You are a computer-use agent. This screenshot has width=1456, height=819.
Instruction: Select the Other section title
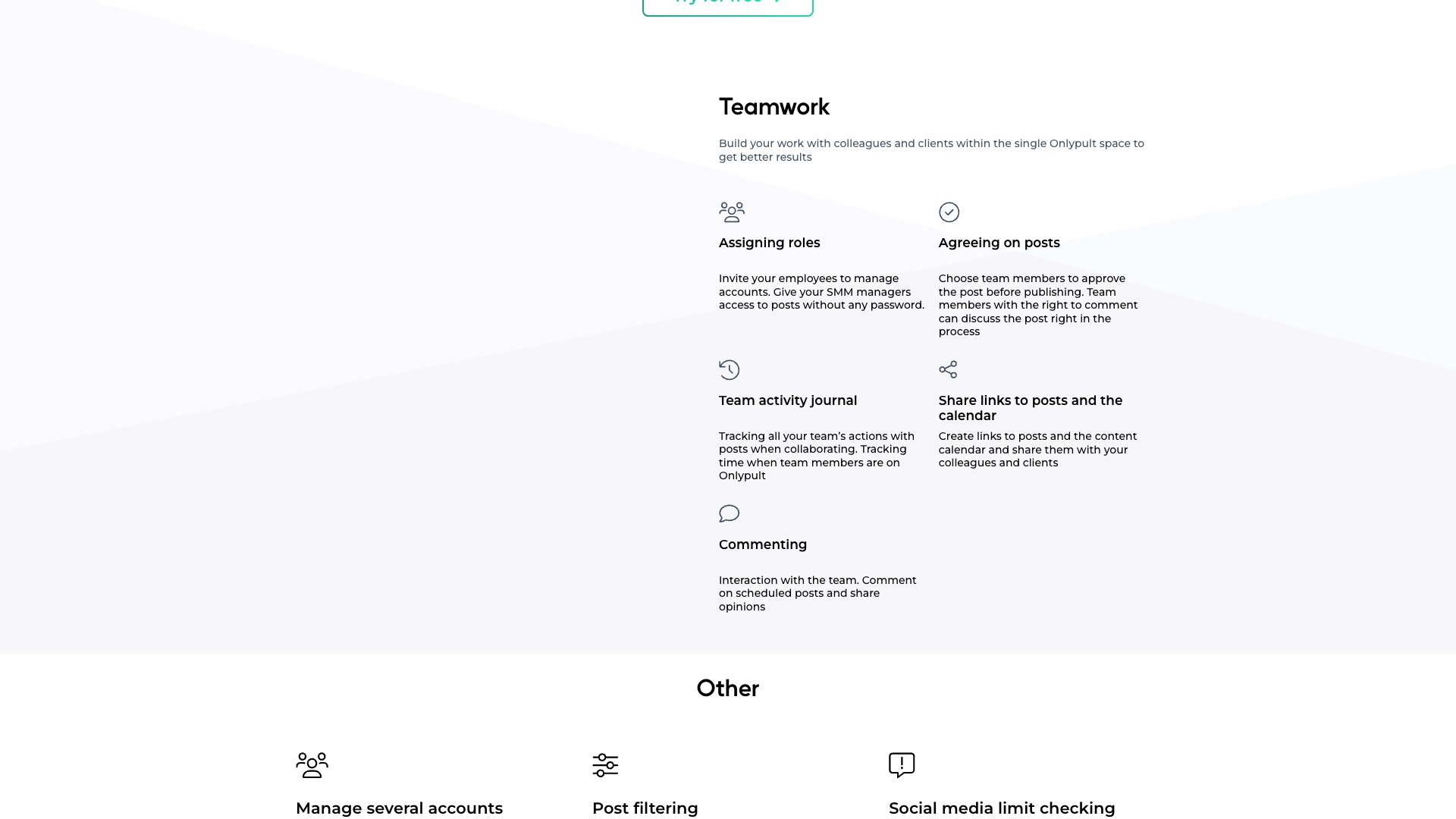click(727, 689)
